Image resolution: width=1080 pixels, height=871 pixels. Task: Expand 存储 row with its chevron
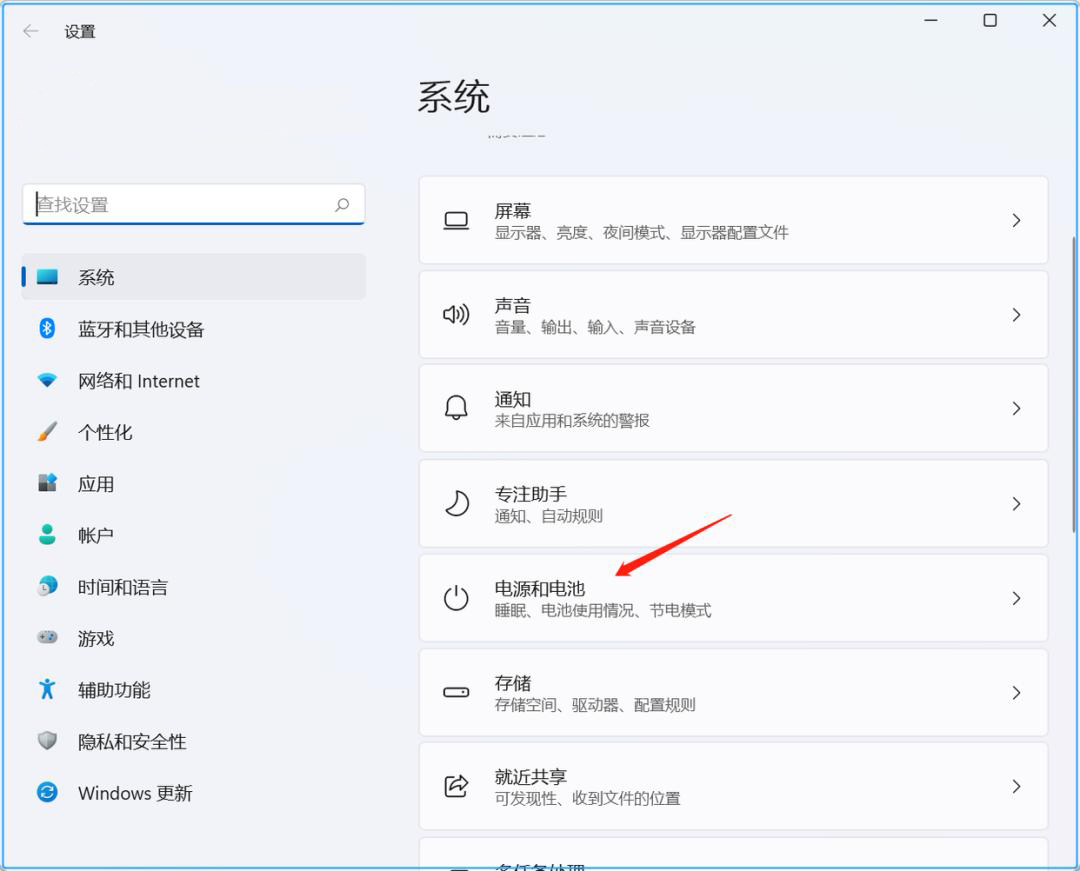click(1017, 693)
